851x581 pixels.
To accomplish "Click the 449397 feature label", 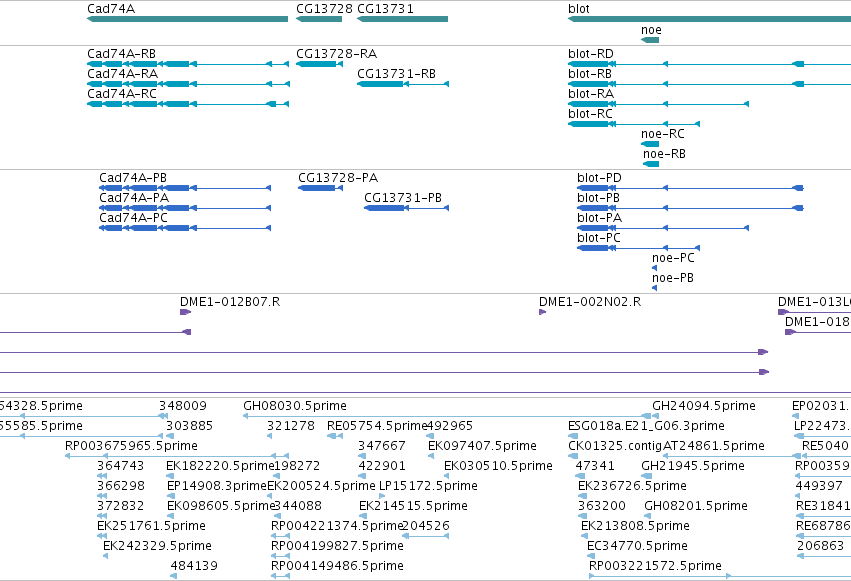I will click(x=819, y=487).
